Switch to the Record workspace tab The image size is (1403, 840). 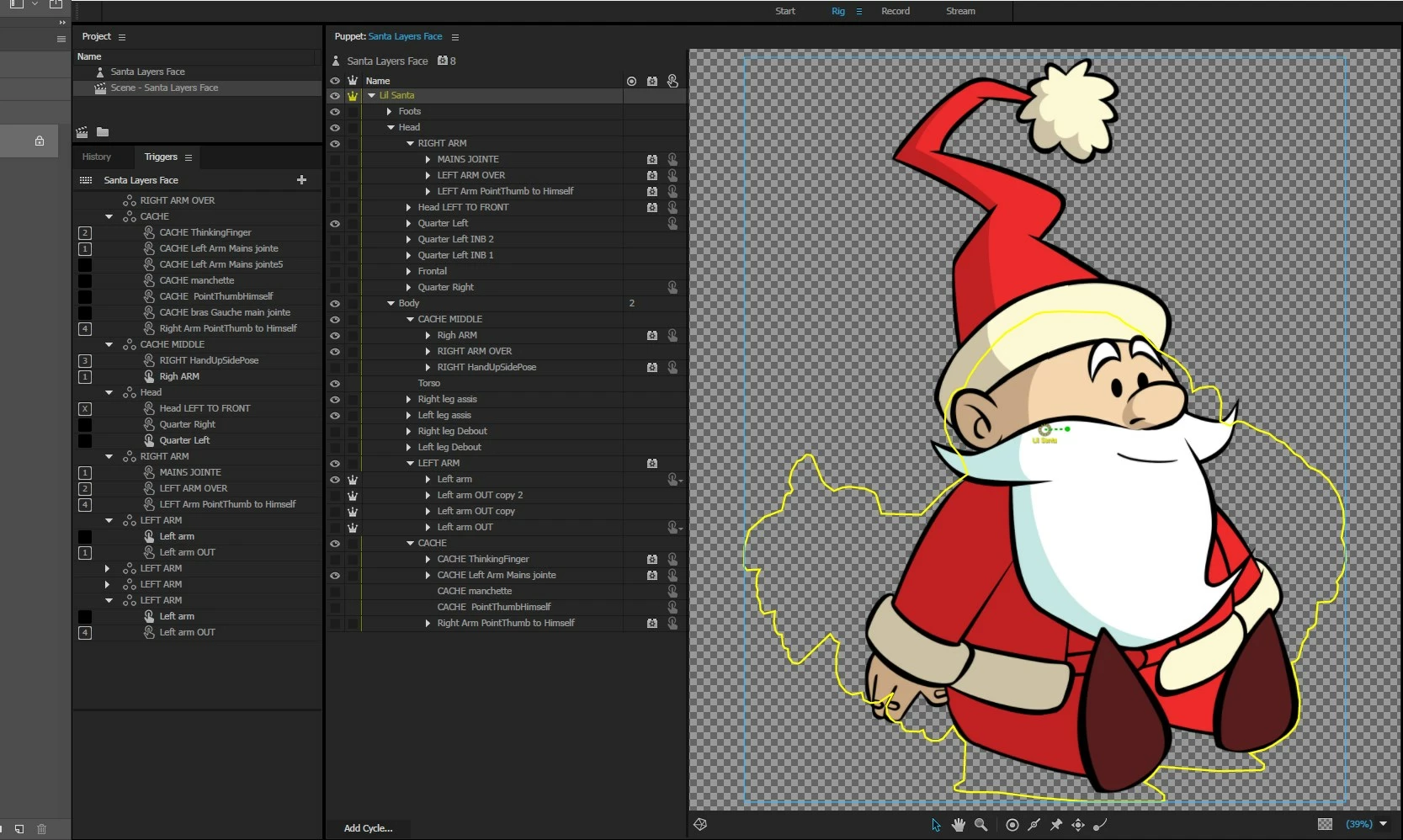895,11
